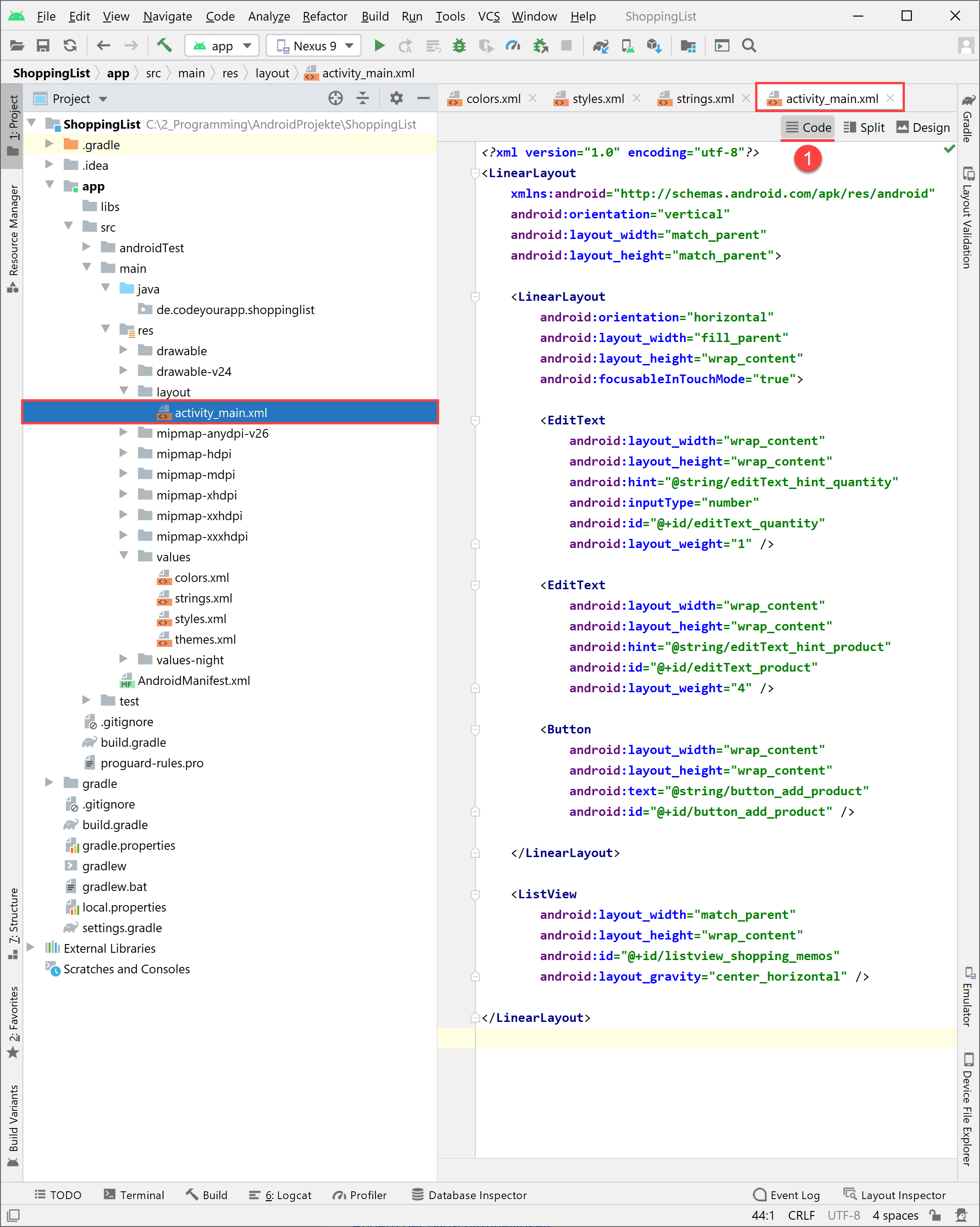Click the CRLF line separator status entry
The image size is (980, 1227).
click(801, 1216)
